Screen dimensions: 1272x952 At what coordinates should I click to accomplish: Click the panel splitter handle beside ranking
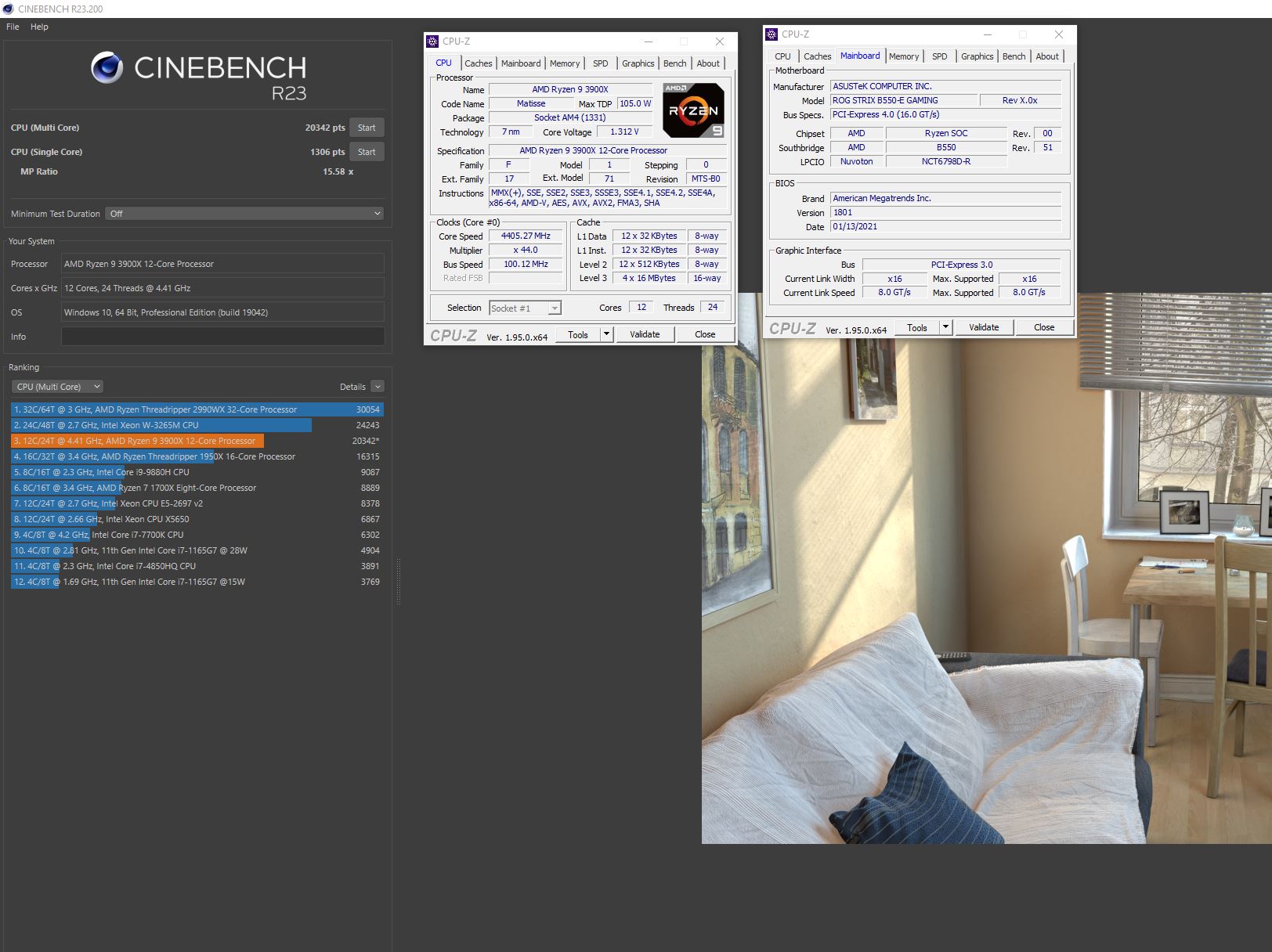(398, 581)
